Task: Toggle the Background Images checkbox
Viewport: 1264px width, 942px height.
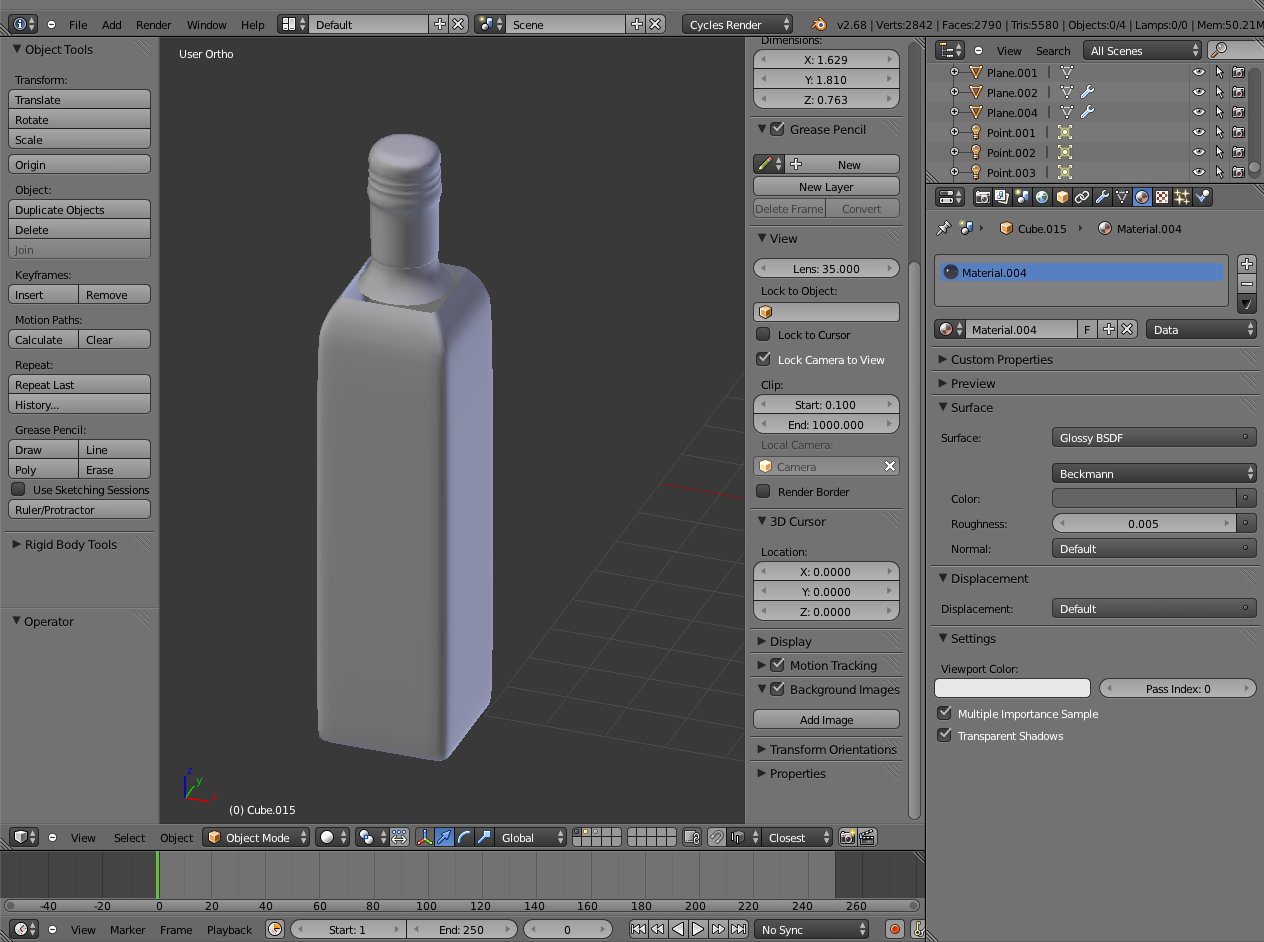Action: pos(778,689)
